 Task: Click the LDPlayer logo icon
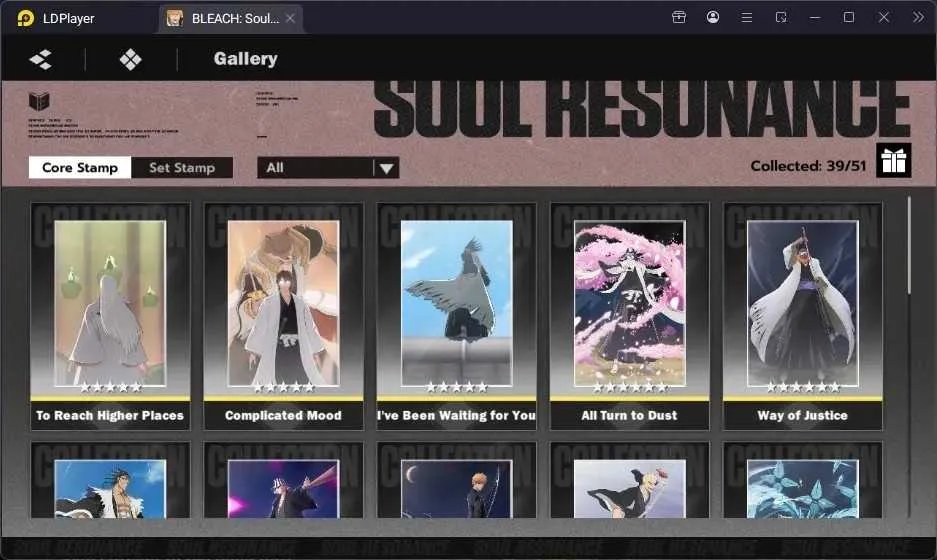(26, 19)
